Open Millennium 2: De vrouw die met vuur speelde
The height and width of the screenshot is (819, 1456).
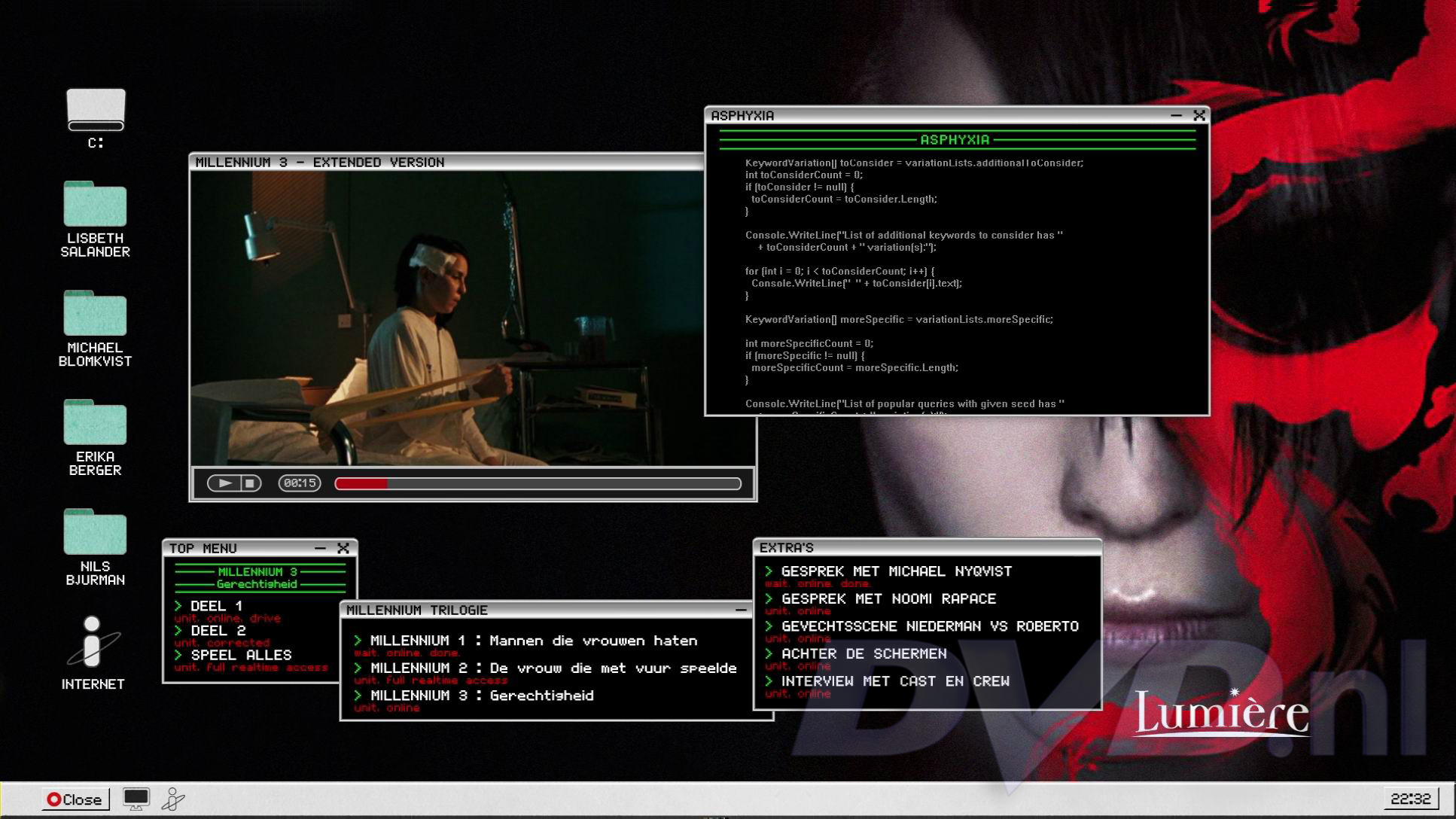pyautogui.click(x=546, y=668)
